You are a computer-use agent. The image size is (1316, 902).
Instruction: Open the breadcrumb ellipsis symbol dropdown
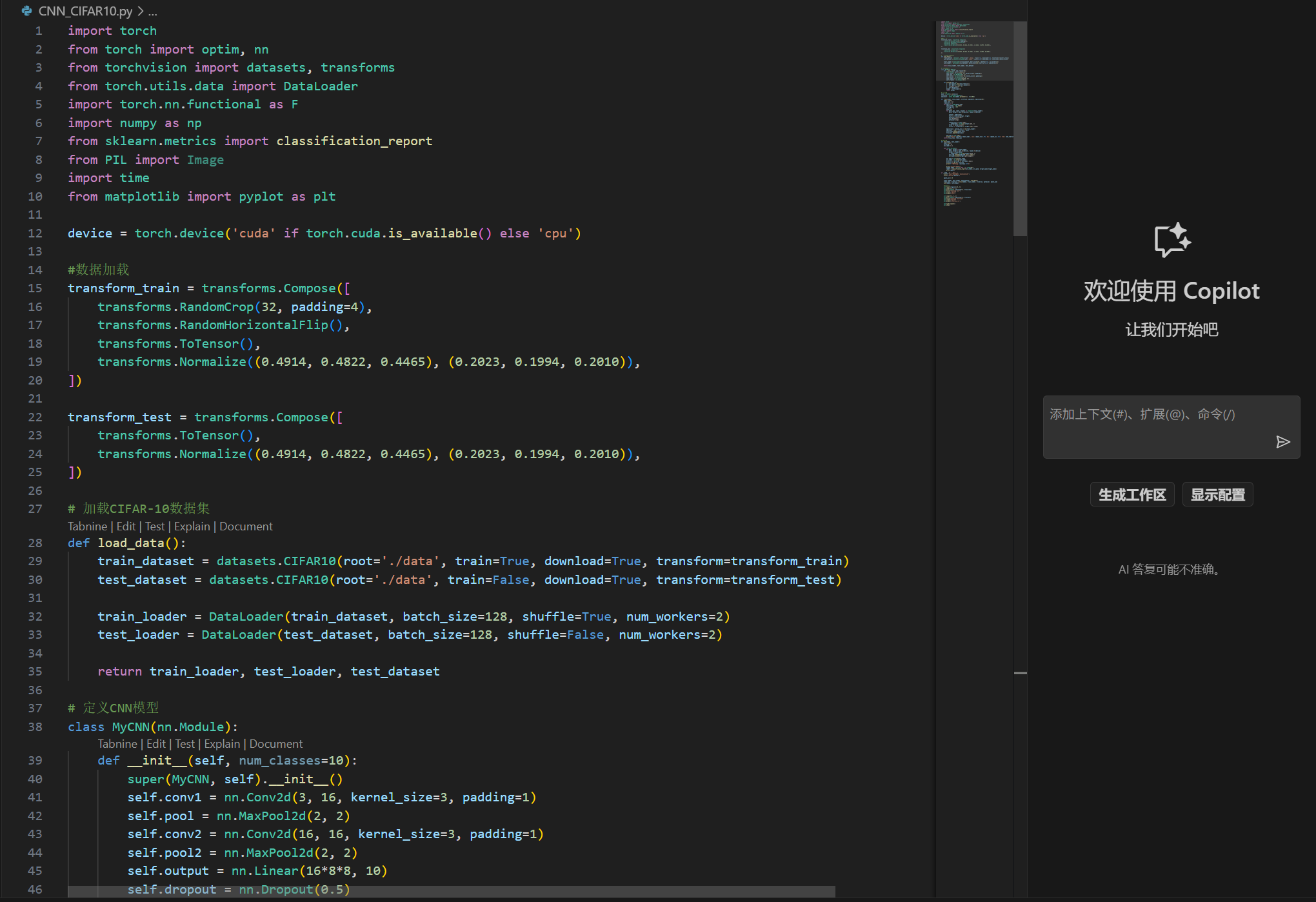(x=153, y=11)
